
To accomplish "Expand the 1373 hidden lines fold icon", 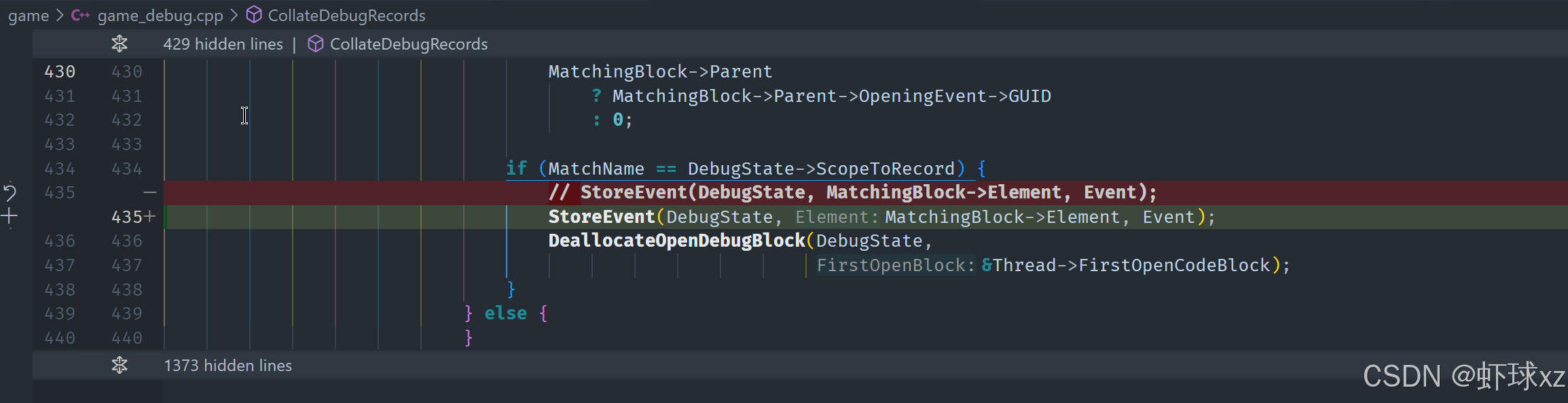I will [x=120, y=366].
